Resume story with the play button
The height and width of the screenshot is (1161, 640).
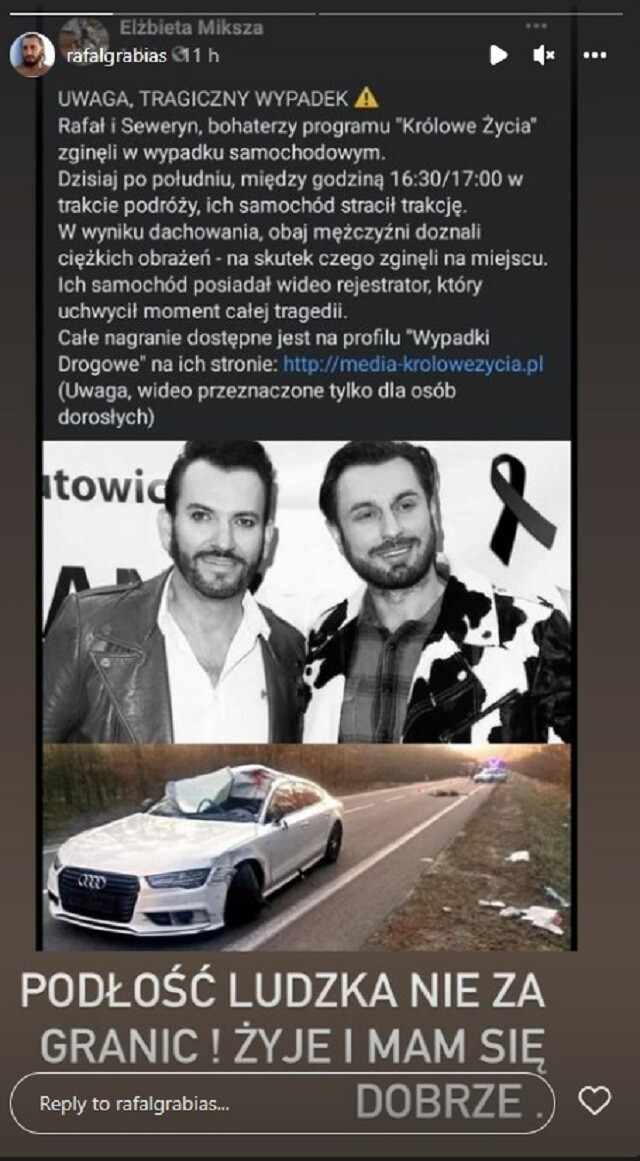click(x=499, y=55)
